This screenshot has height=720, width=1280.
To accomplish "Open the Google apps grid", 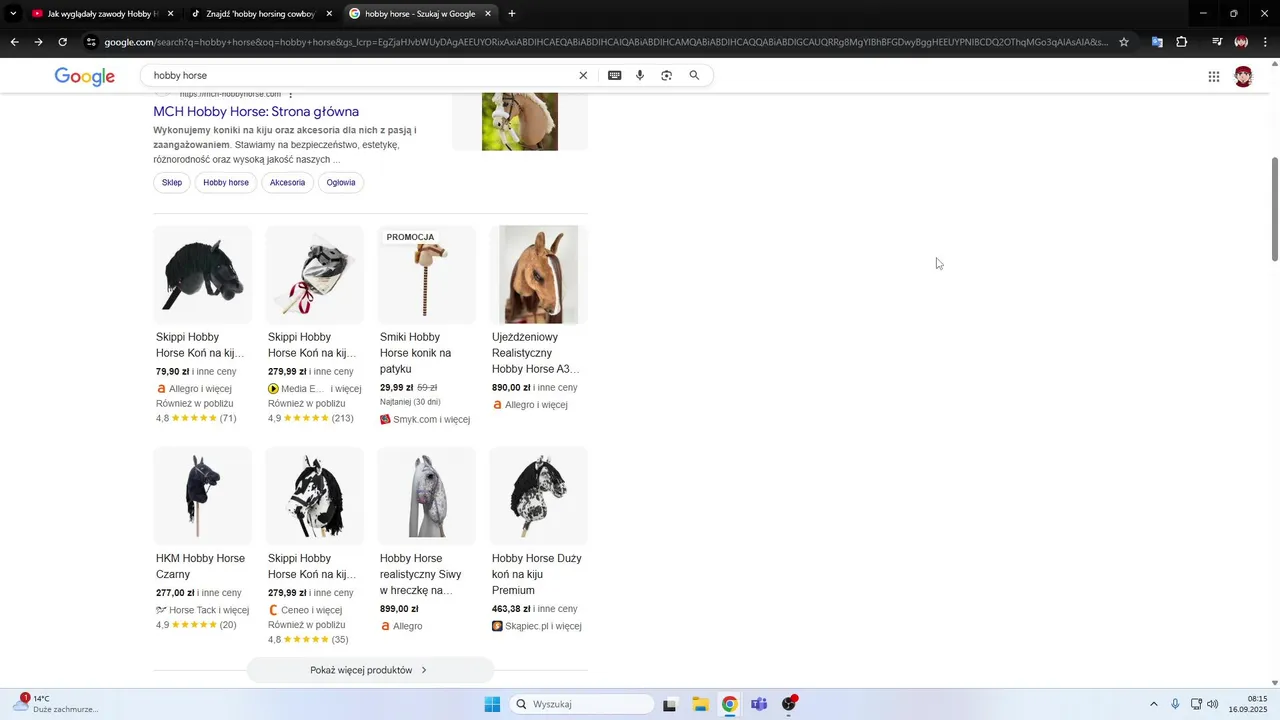I will coord(1214,77).
